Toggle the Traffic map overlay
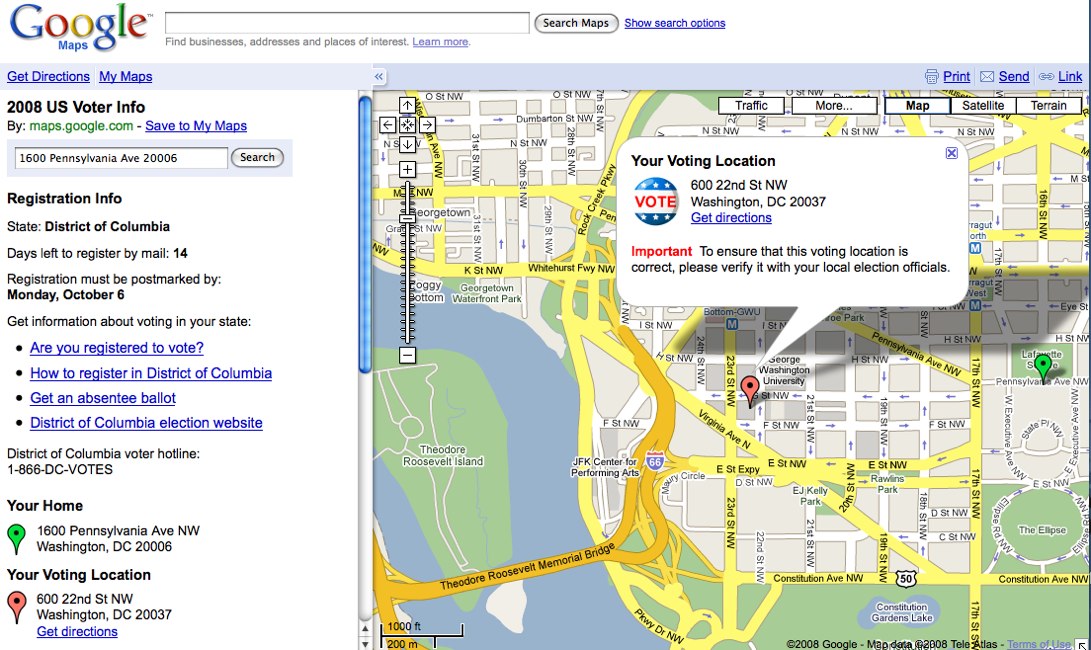Screen dimensions: 1091x650 click(x=751, y=106)
